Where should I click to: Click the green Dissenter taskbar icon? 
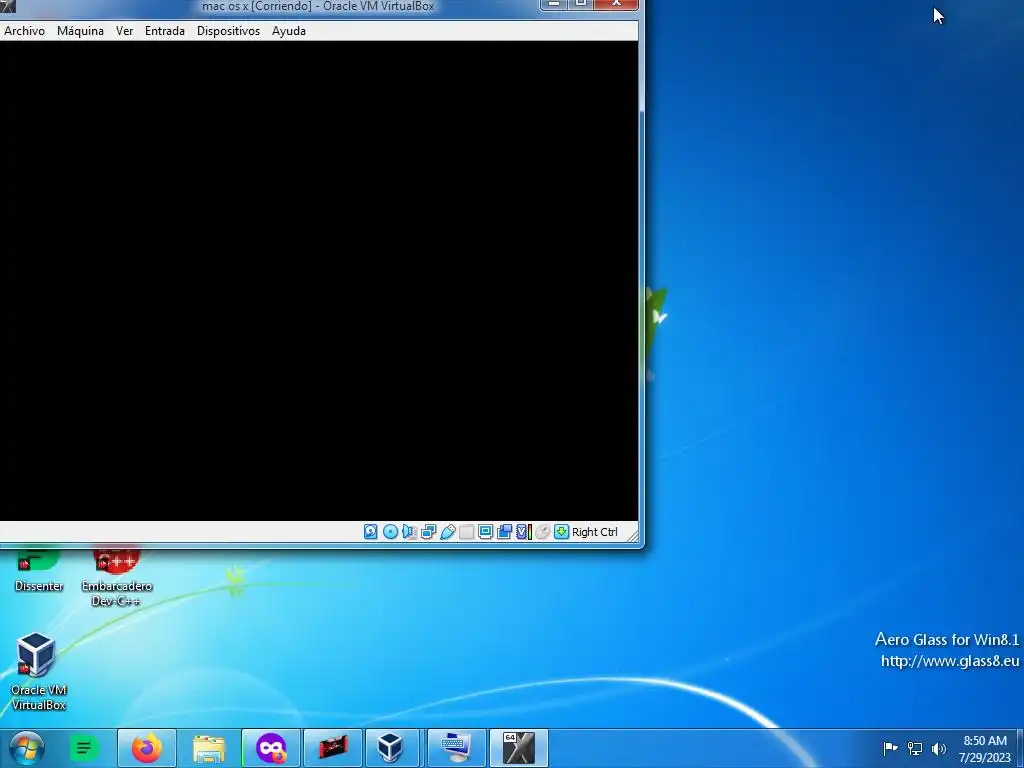pyautogui.click(x=84, y=748)
